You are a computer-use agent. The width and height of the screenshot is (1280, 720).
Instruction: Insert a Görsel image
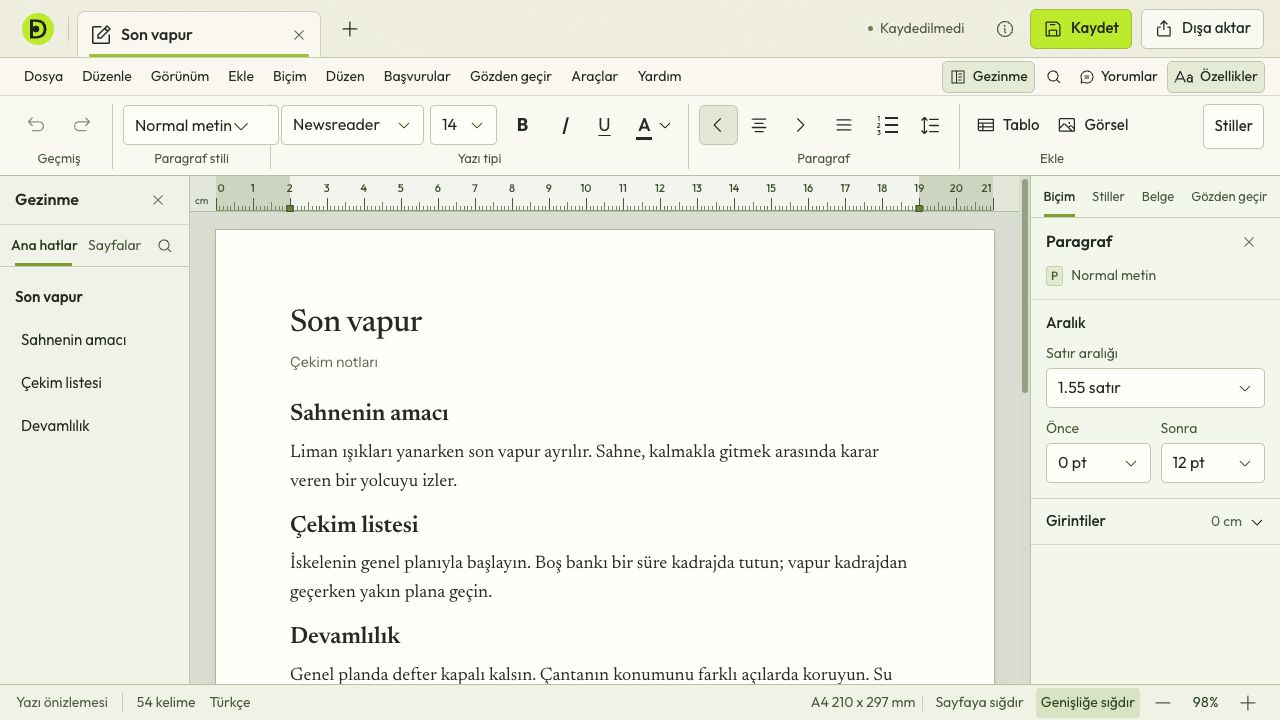[1093, 125]
